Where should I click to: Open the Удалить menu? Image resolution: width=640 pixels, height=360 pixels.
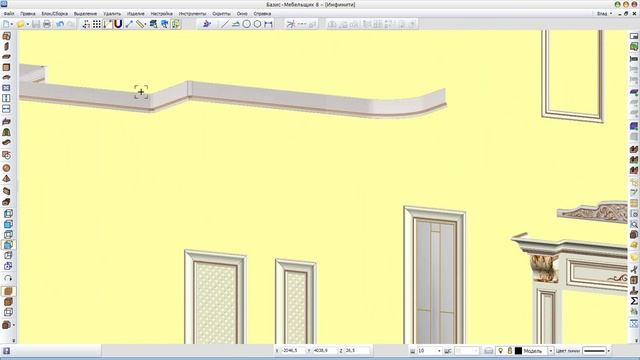112,13
